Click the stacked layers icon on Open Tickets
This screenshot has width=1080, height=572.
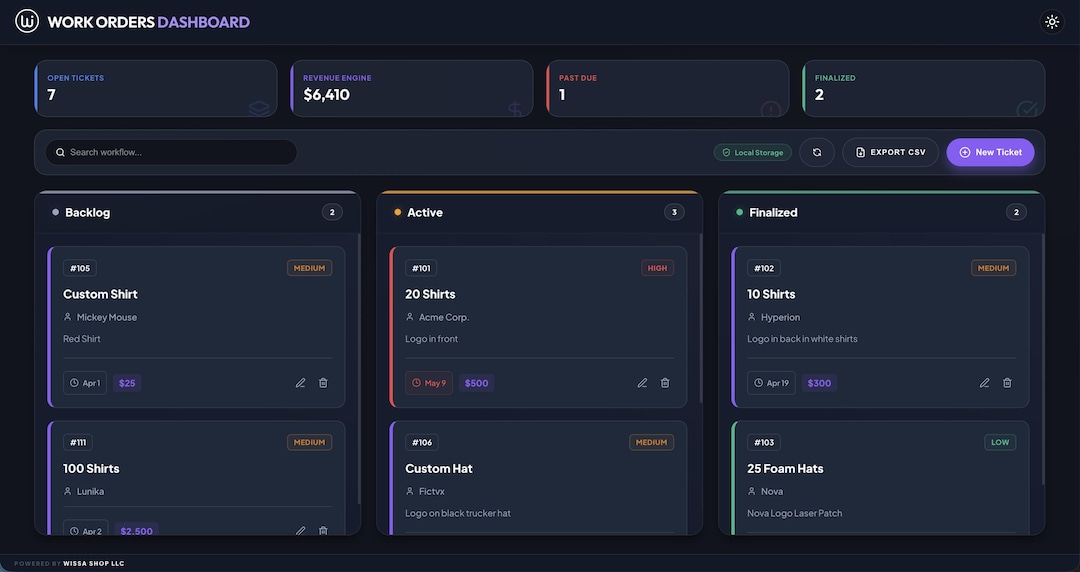pos(259,108)
